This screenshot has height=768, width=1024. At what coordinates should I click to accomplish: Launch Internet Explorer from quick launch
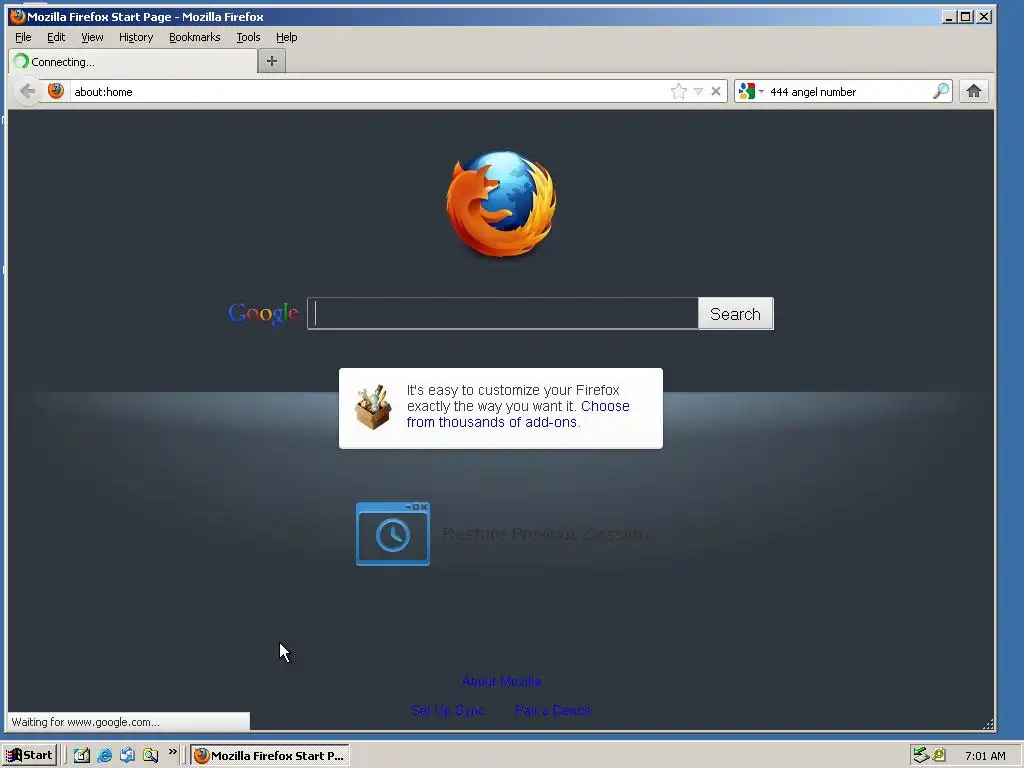coord(104,755)
